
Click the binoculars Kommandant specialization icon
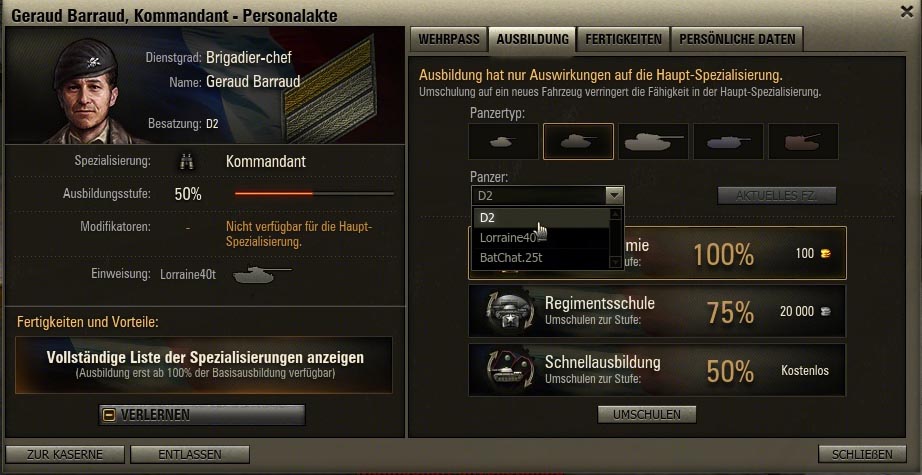tap(187, 162)
